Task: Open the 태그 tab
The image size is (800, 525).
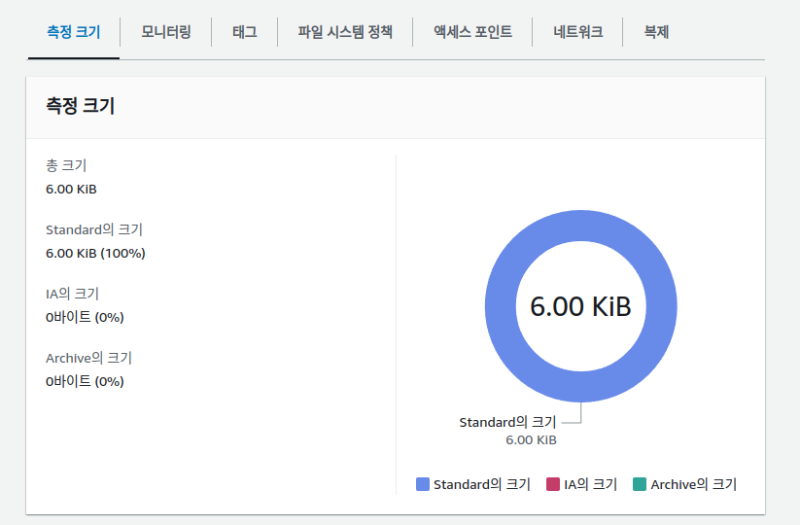Action: point(244,32)
